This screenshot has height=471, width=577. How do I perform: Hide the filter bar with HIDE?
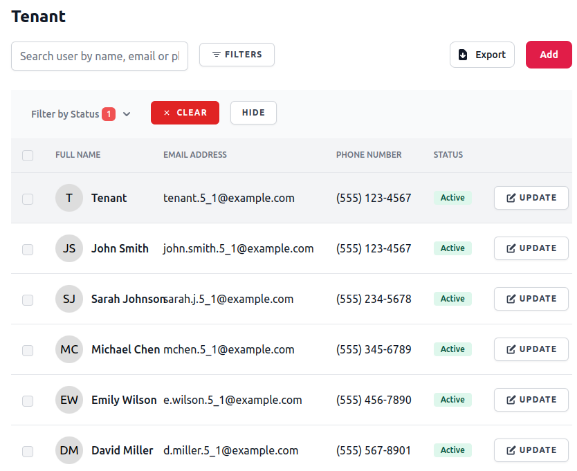253,113
